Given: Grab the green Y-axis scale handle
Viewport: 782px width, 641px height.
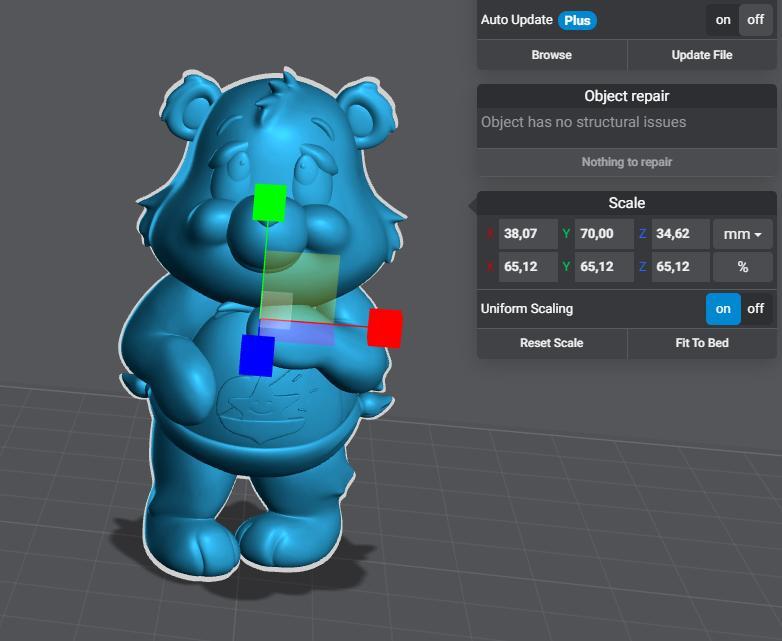Looking at the screenshot, I should coord(270,203).
